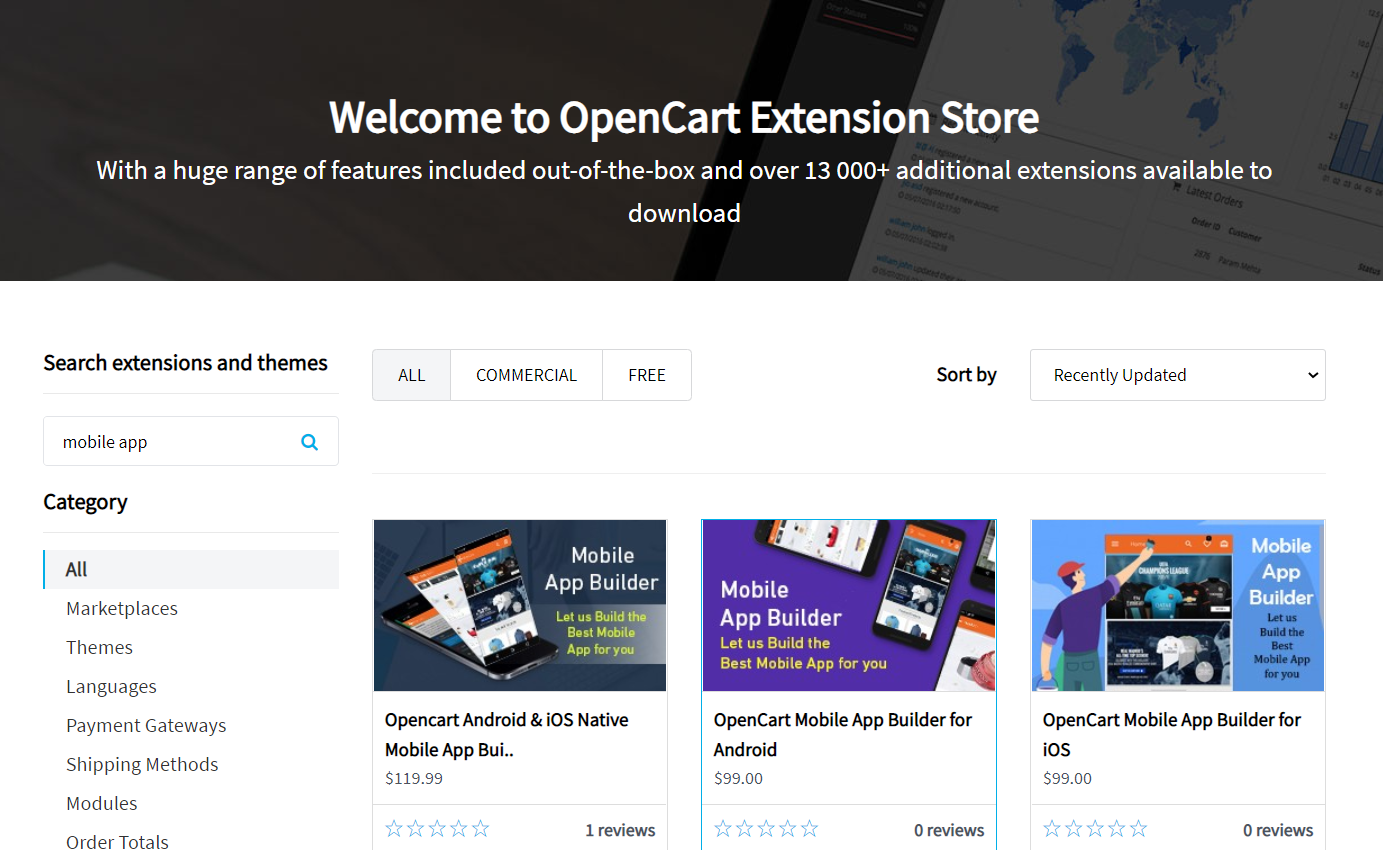Click a star rating under Mobile App Builder for iOS
The image size is (1383, 850).
pos(1094,828)
